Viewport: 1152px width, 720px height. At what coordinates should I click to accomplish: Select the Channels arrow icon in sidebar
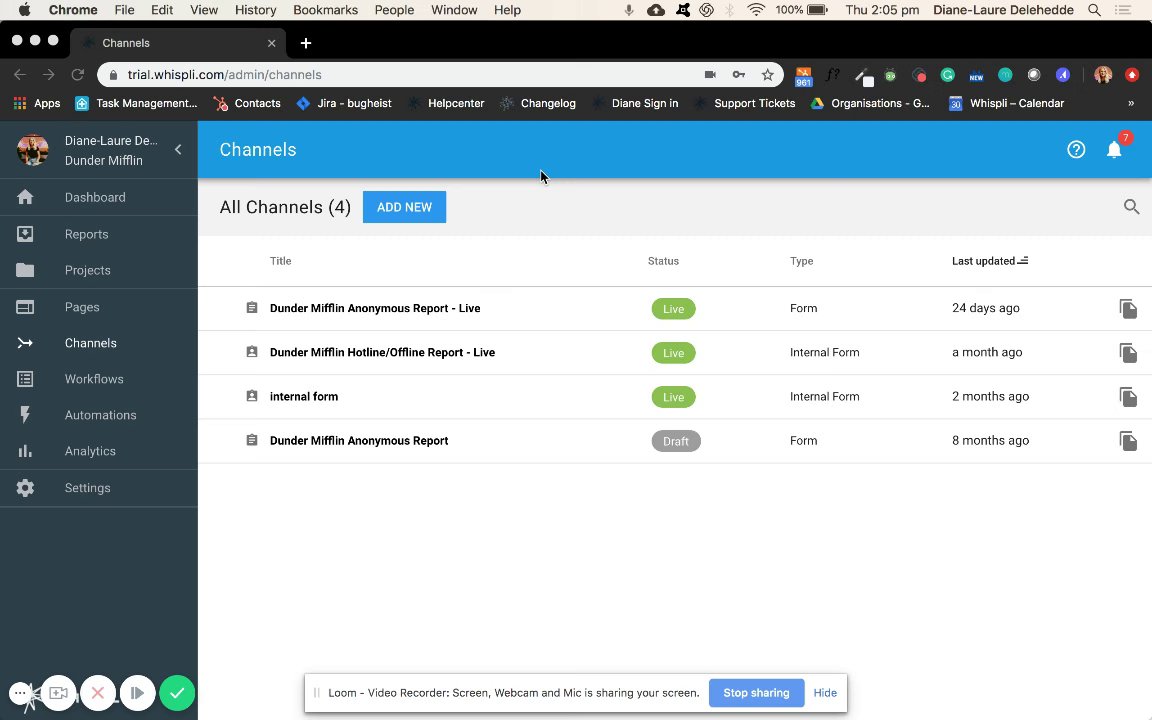click(25, 343)
